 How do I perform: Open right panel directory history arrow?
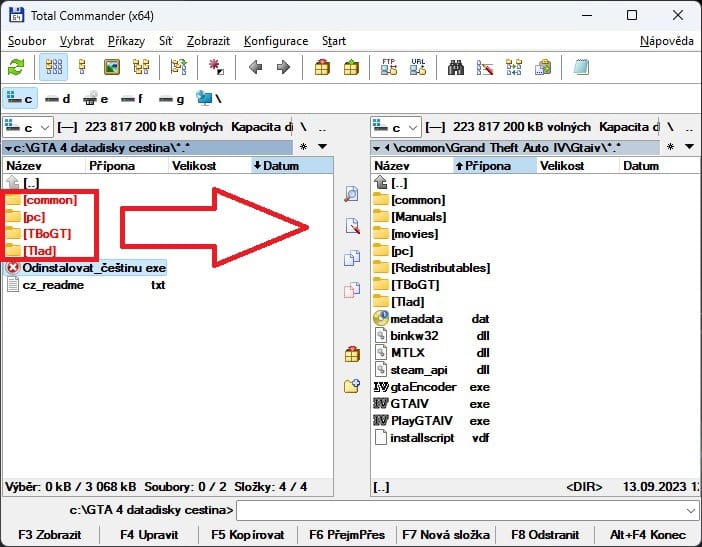tap(689, 146)
